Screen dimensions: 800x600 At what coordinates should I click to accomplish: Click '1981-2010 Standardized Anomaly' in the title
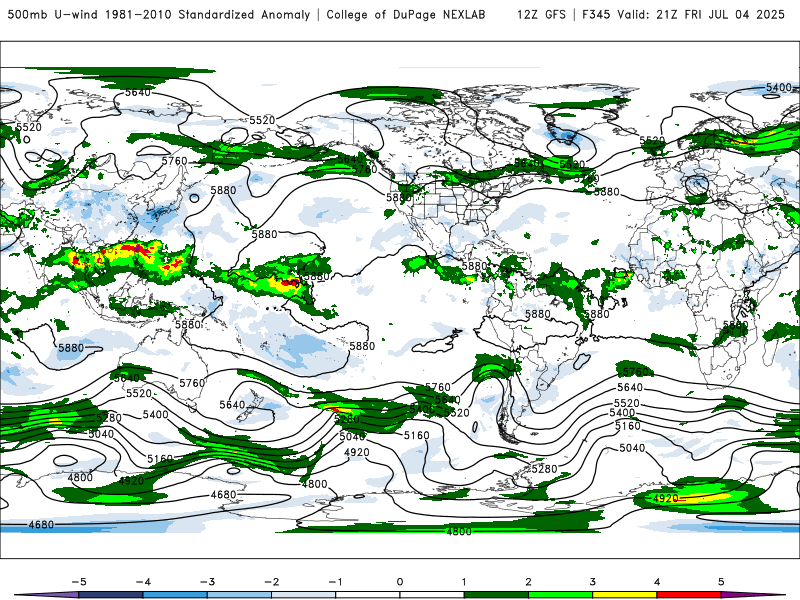tap(207, 15)
